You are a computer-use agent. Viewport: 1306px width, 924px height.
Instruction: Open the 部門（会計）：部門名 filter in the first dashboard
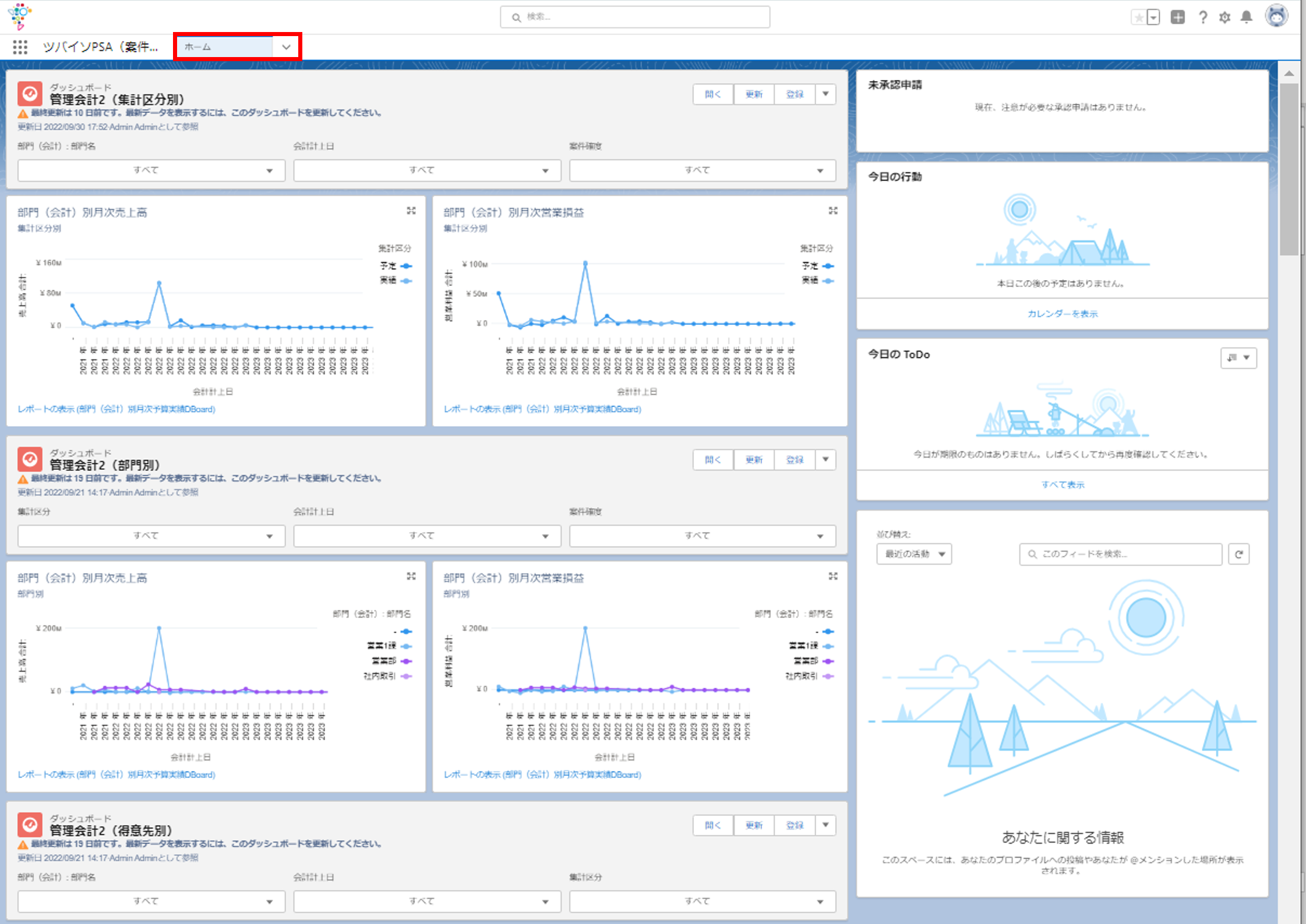click(x=151, y=171)
